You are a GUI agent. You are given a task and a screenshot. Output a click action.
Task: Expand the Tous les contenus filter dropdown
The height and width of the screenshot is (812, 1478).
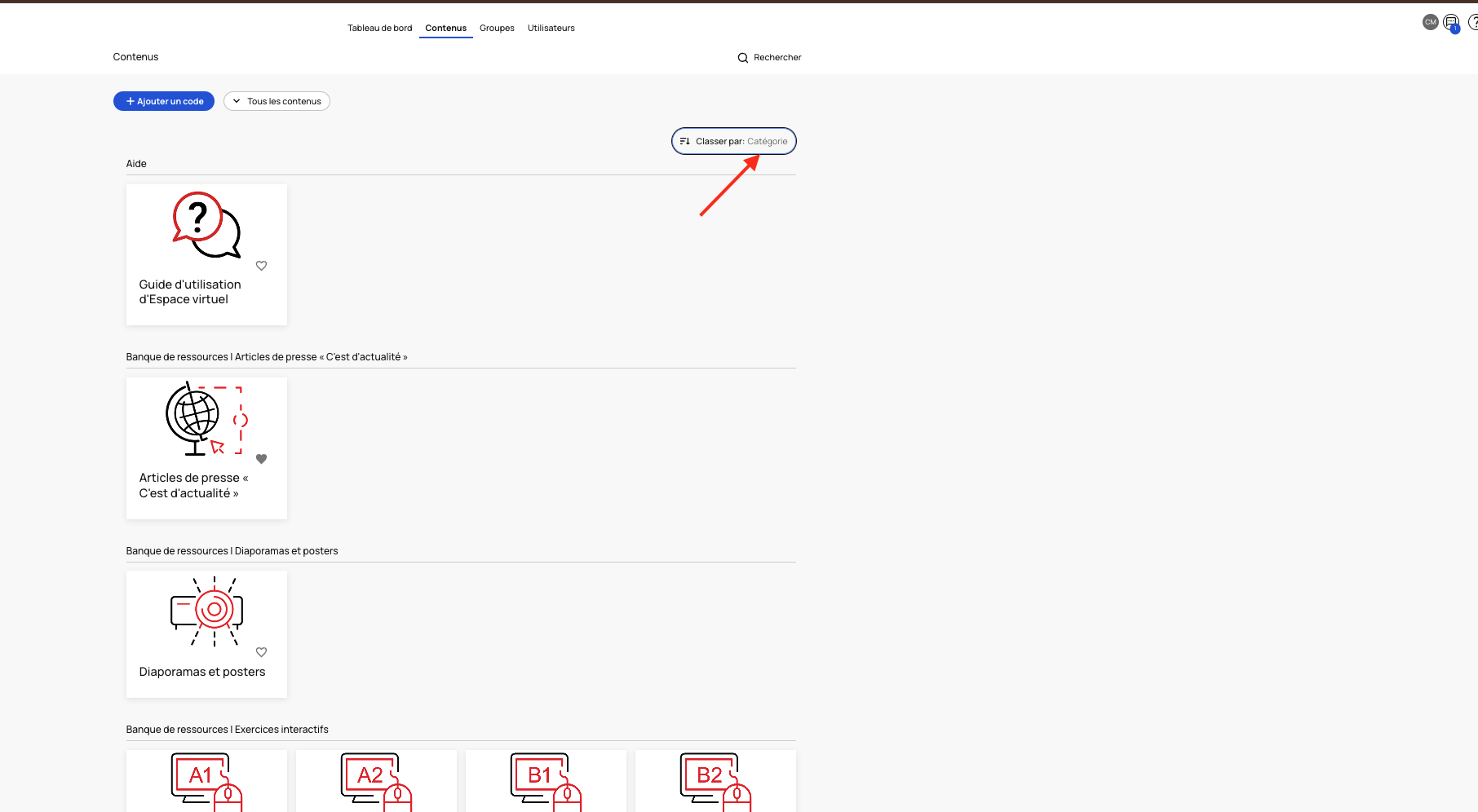pyautogui.click(x=277, y=101)
